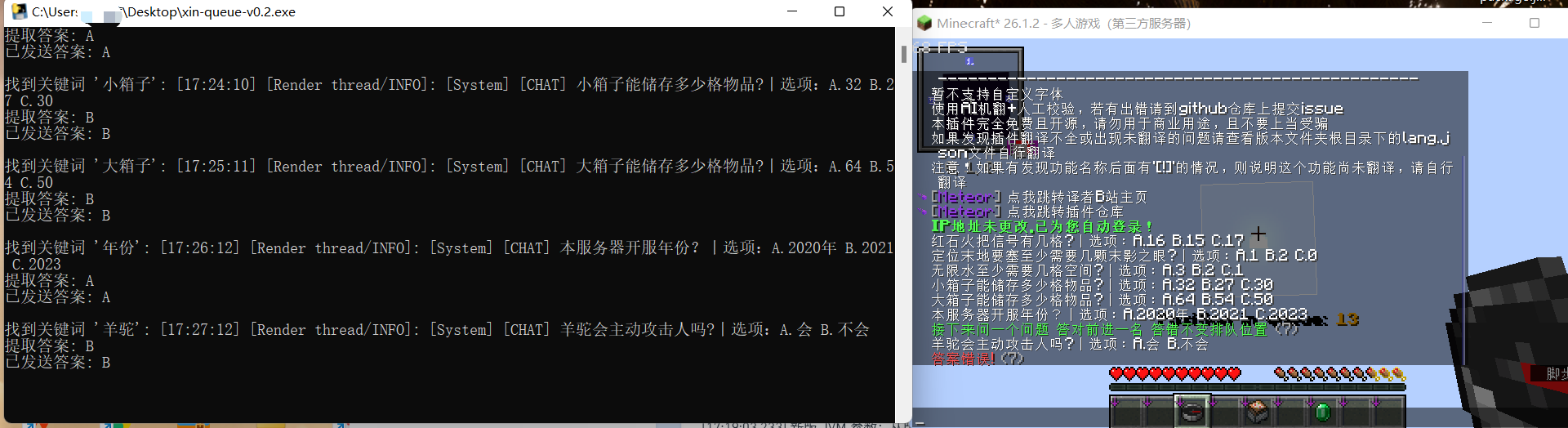The height and width of the screenshot is (428, 1568).
Task: Maximize the Minecraft window
Action: (1535, 23)
